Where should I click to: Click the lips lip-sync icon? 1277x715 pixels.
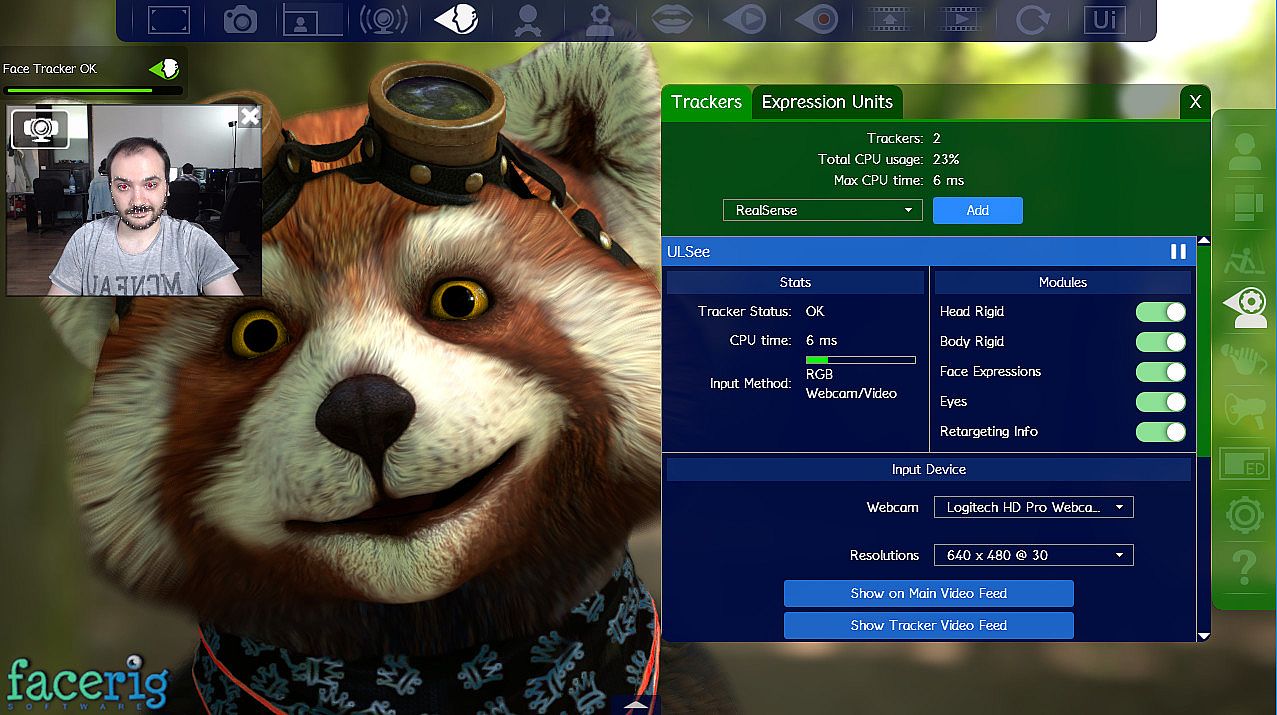coord(672,19)
